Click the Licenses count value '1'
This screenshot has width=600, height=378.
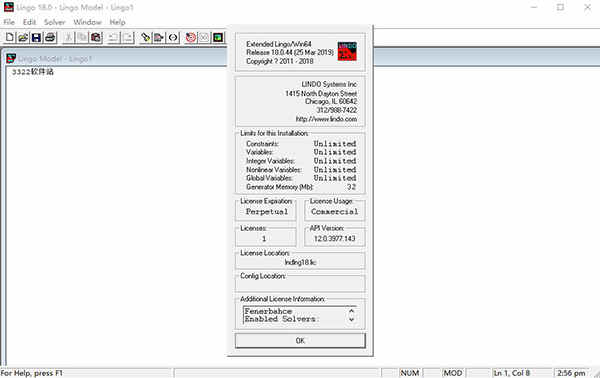264,239
